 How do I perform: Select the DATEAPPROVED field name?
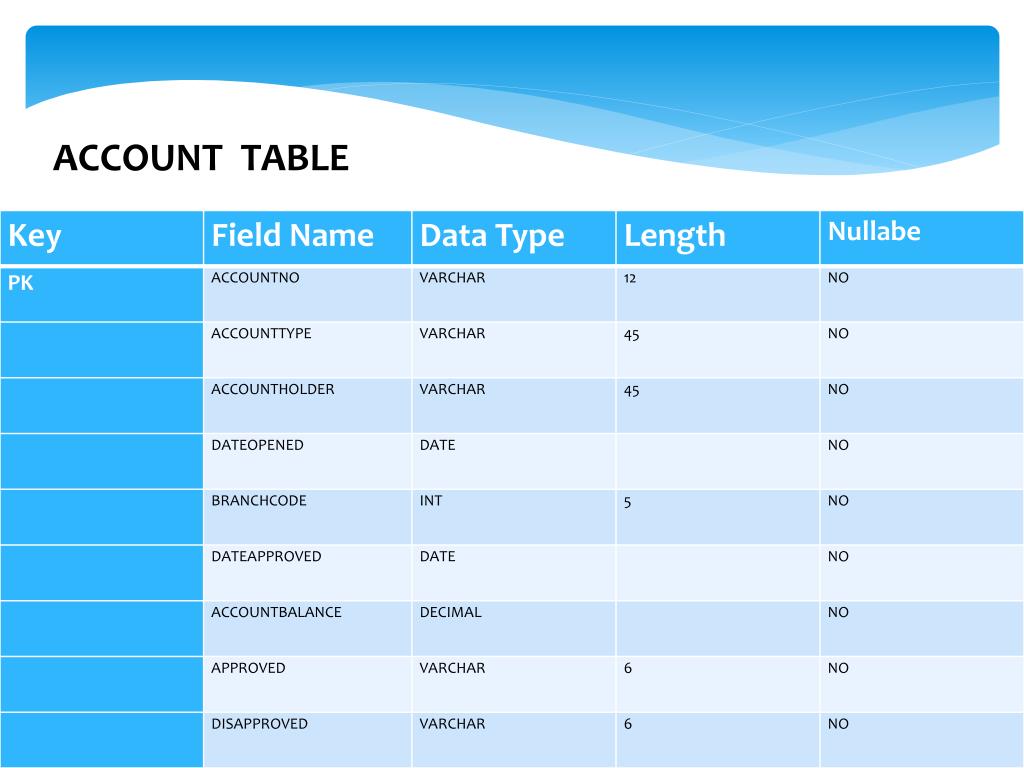click(x=266, y=556)
